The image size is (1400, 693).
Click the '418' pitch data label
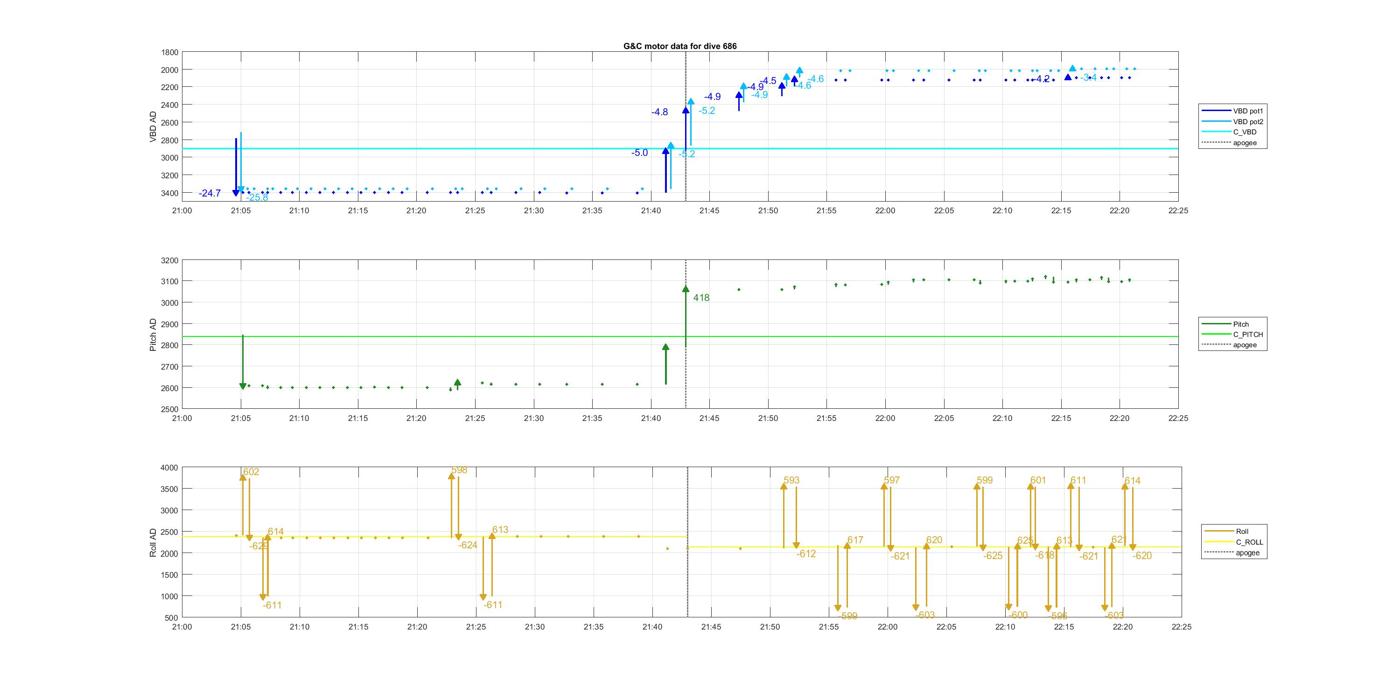[701, 298]
